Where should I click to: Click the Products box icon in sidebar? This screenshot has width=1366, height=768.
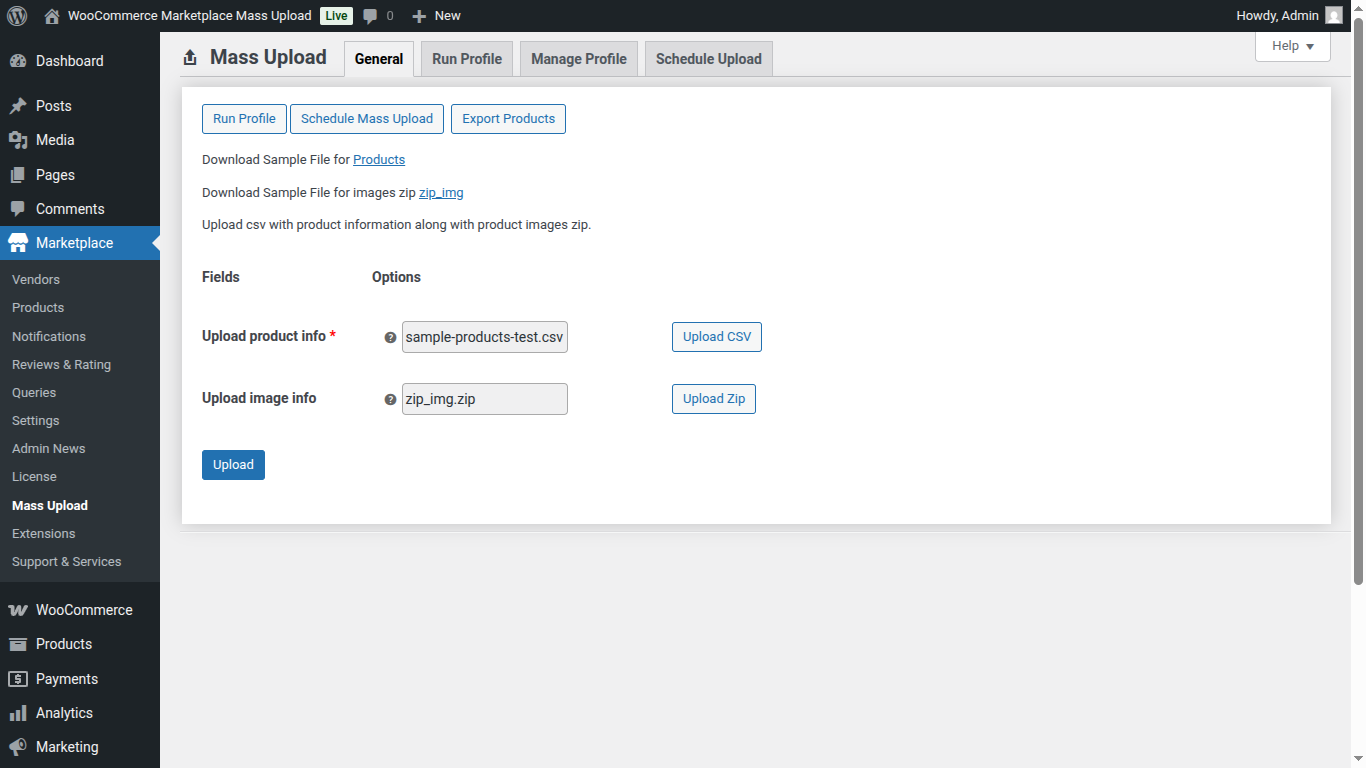pyautogui.click(x=20, y=644)
